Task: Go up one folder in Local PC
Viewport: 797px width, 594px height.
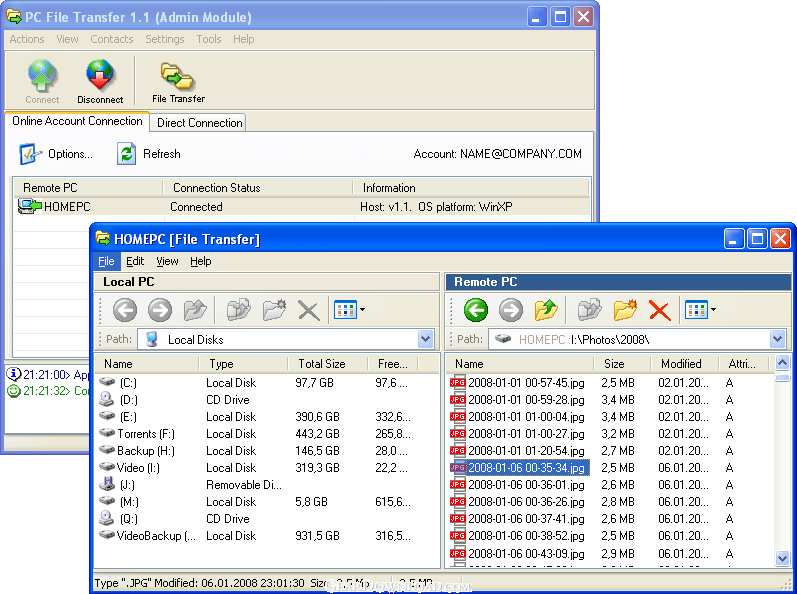Action: pos(195,309)
